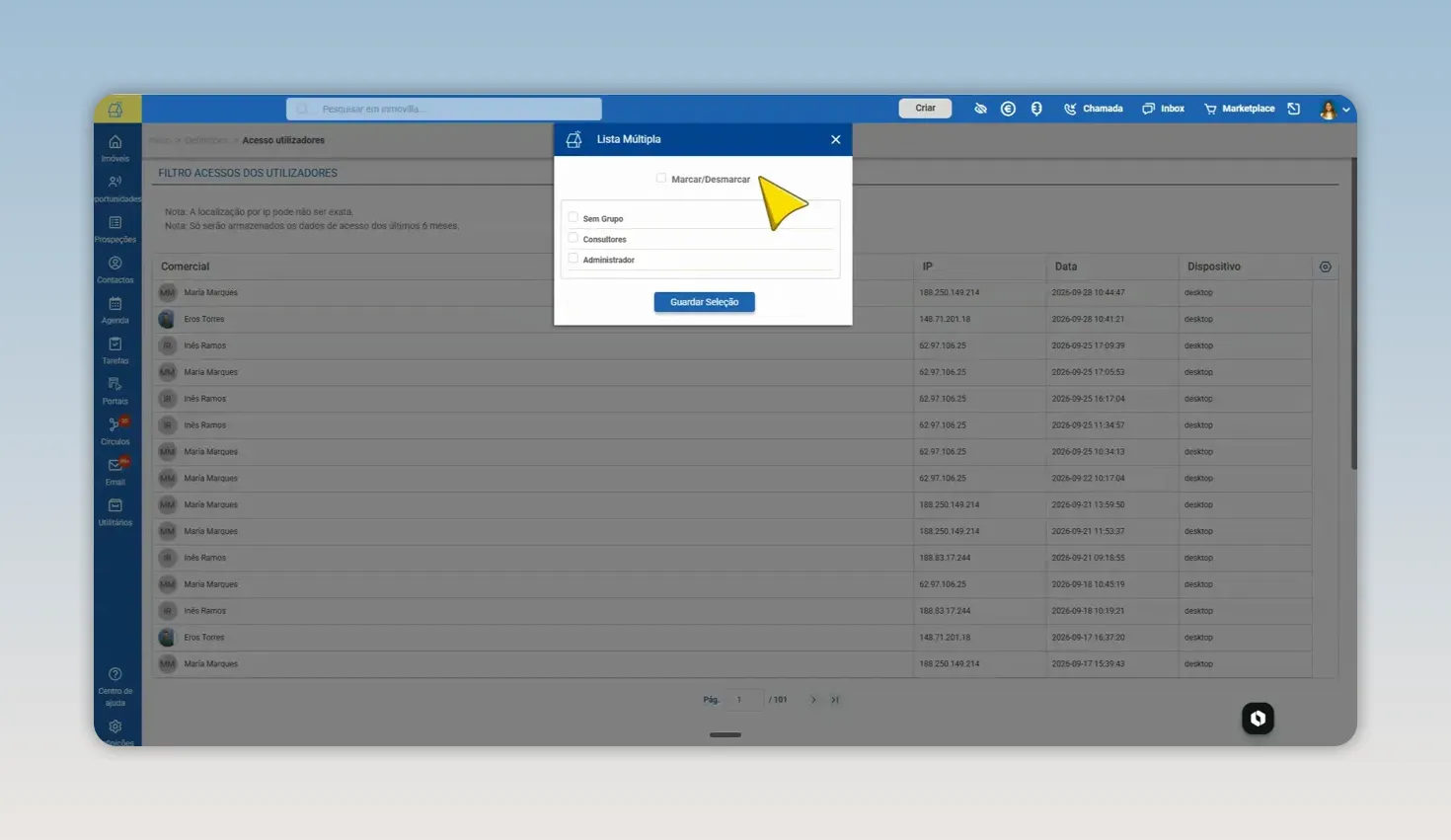This screenshot has width=1451, height=840.
Task: Go to the next page arrow
Action: (813, 700)
